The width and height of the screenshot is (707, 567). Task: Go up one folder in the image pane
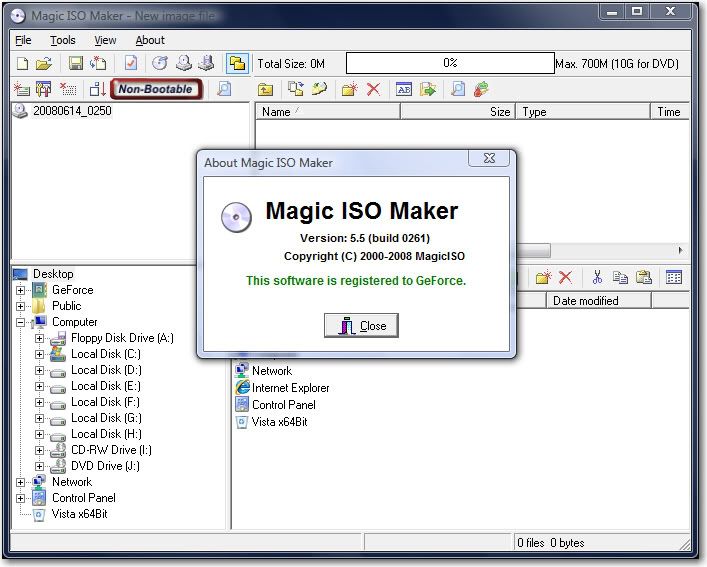click(x=265, y=89)
